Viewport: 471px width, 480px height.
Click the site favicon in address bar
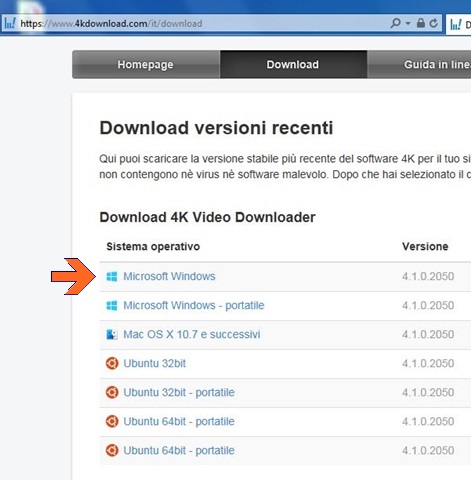tap(10, 23)
